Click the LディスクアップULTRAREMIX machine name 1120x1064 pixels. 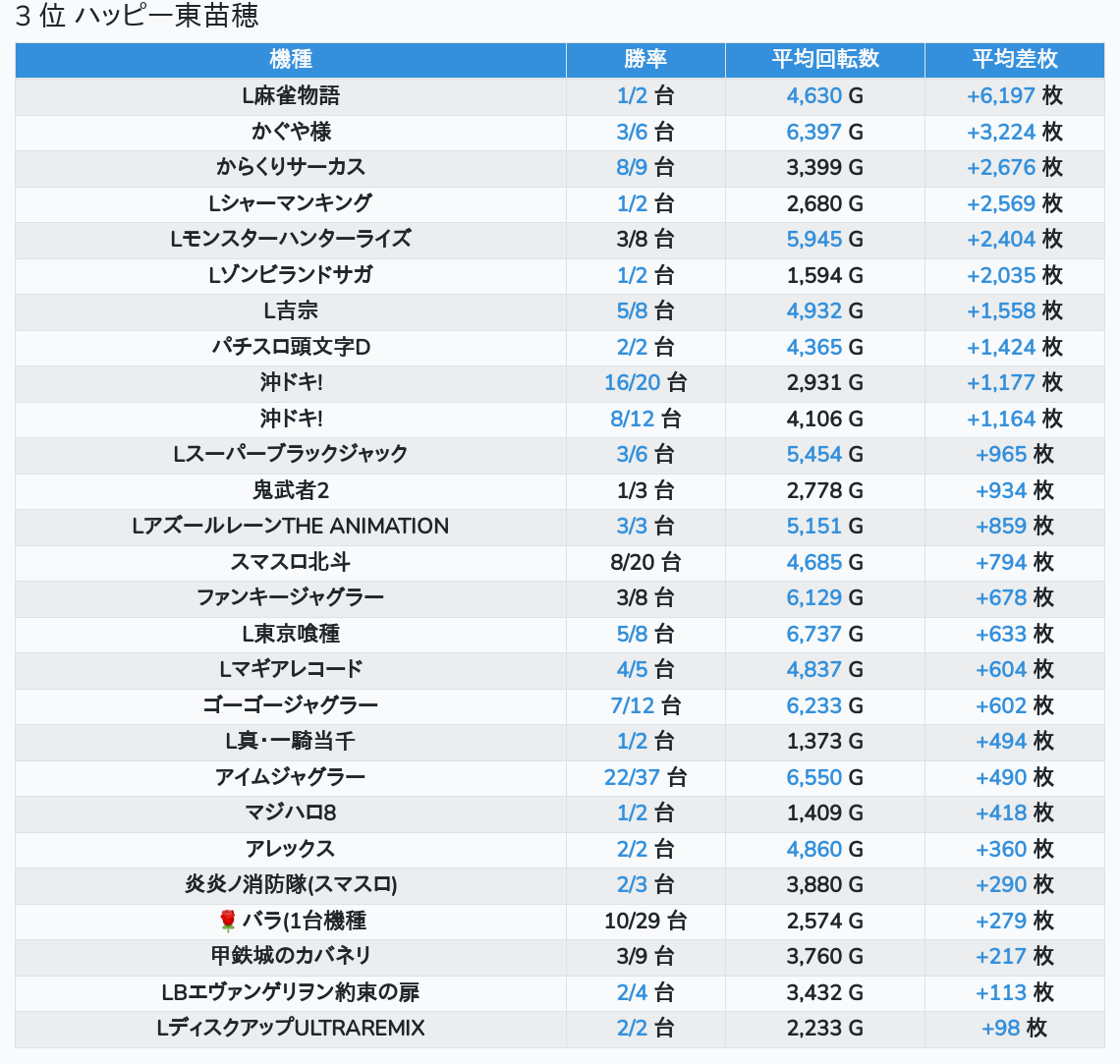291,1029
